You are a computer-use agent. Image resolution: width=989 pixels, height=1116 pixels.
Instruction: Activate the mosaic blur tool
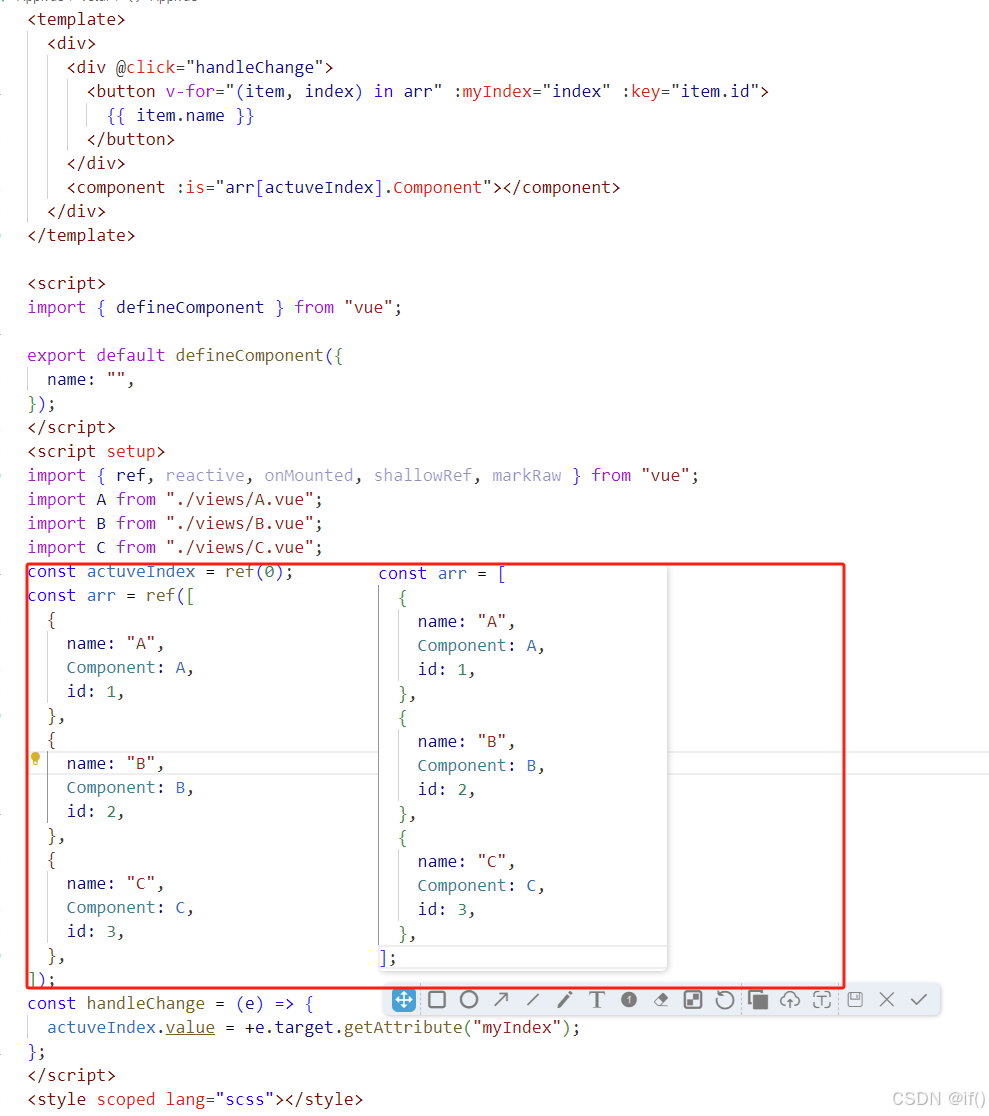(x=693, y=999)
